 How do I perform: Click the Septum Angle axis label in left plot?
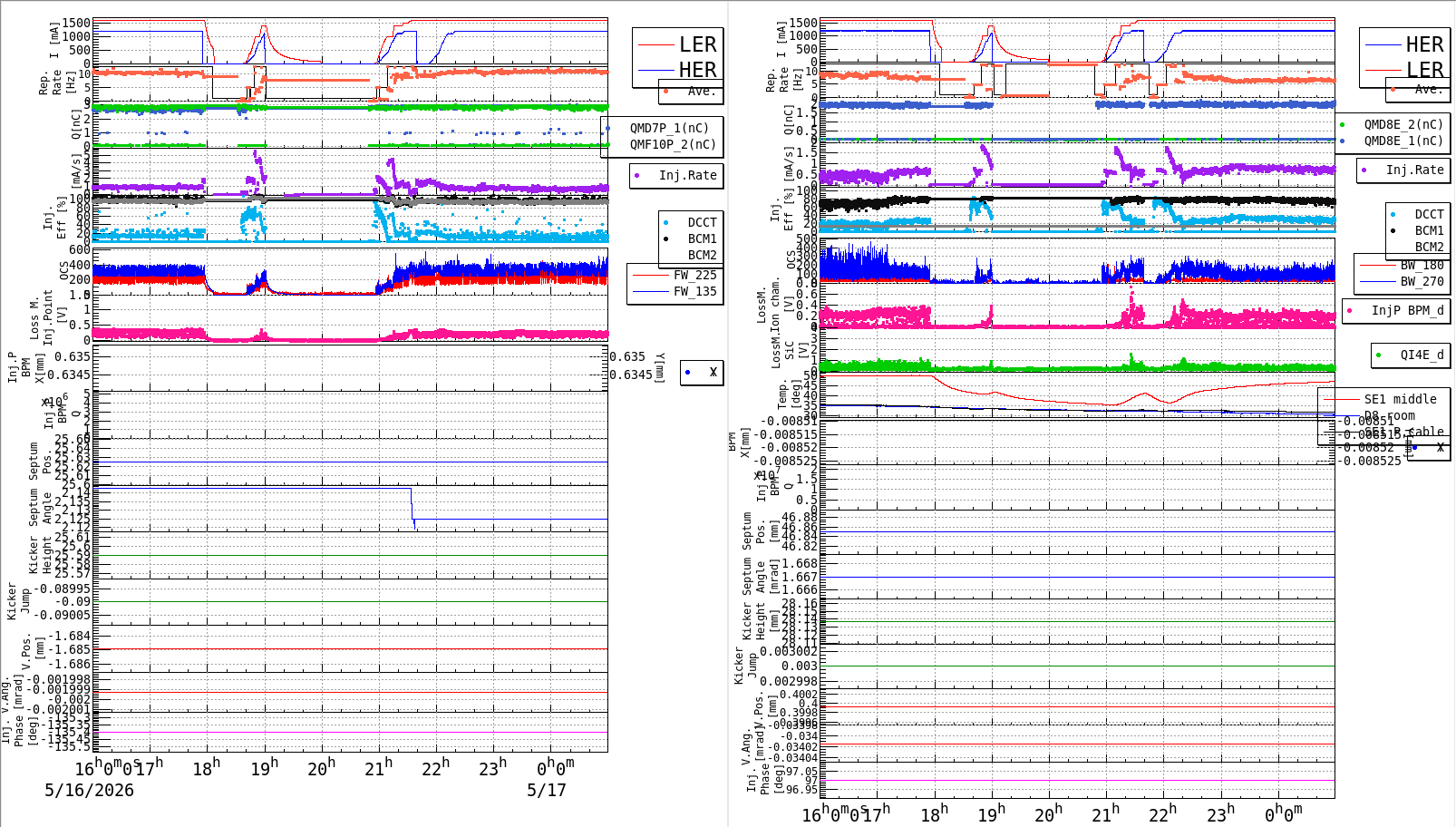[41, 508]
